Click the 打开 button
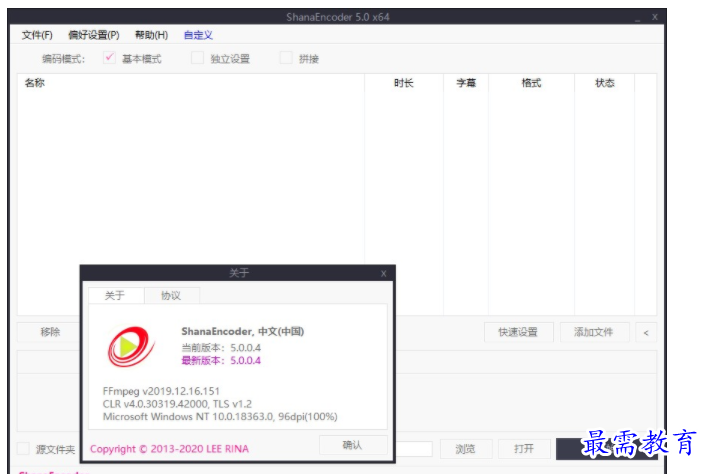 click(524, 448)
